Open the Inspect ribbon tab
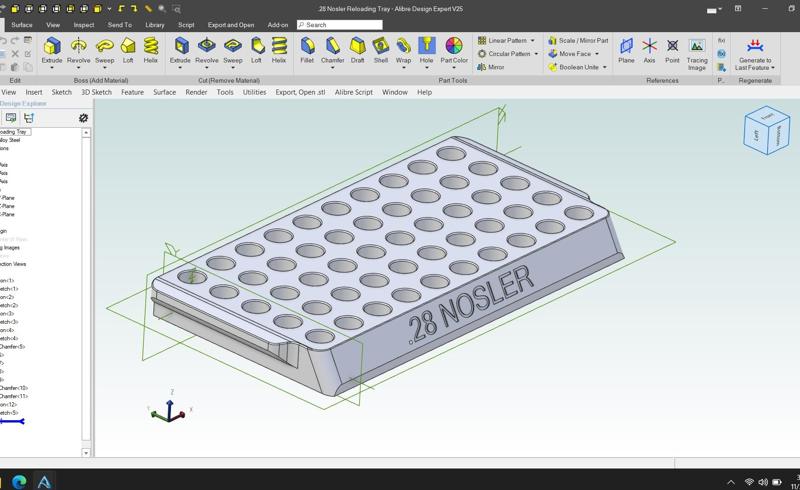Image resolution: width=800 pixels, height=490 pixels. (84, 24)
